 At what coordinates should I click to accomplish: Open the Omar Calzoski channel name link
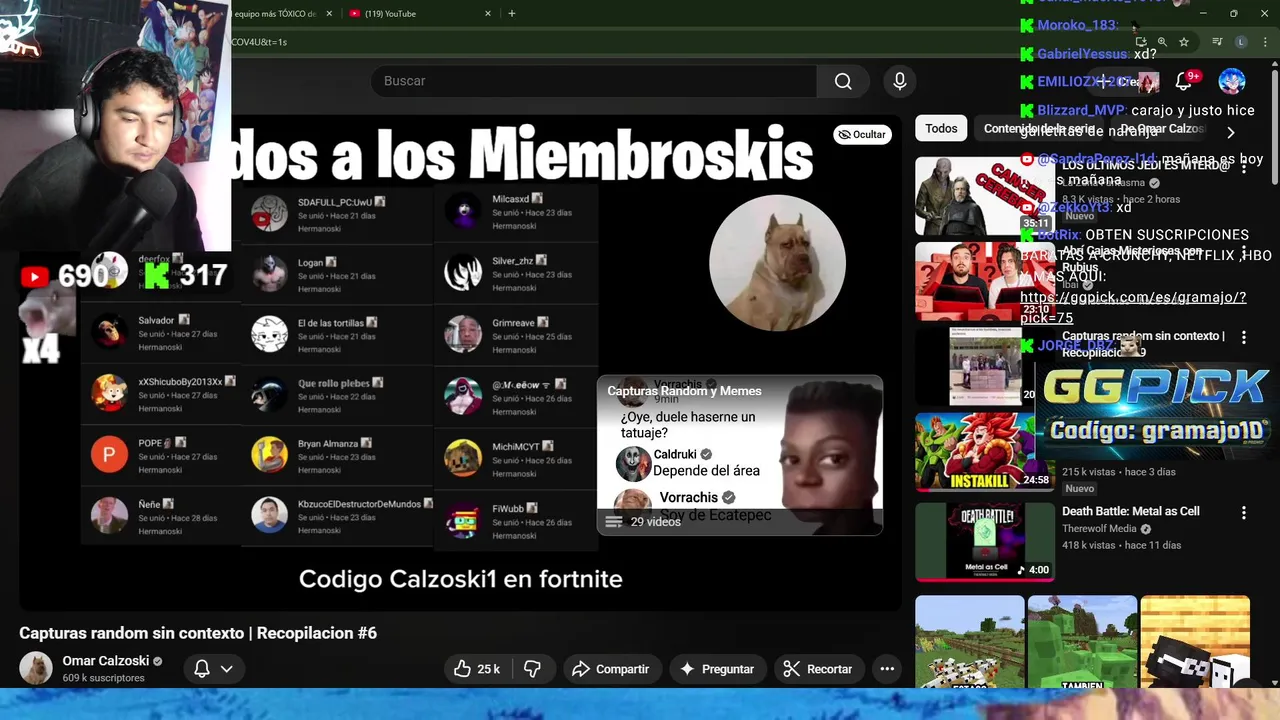105,661
